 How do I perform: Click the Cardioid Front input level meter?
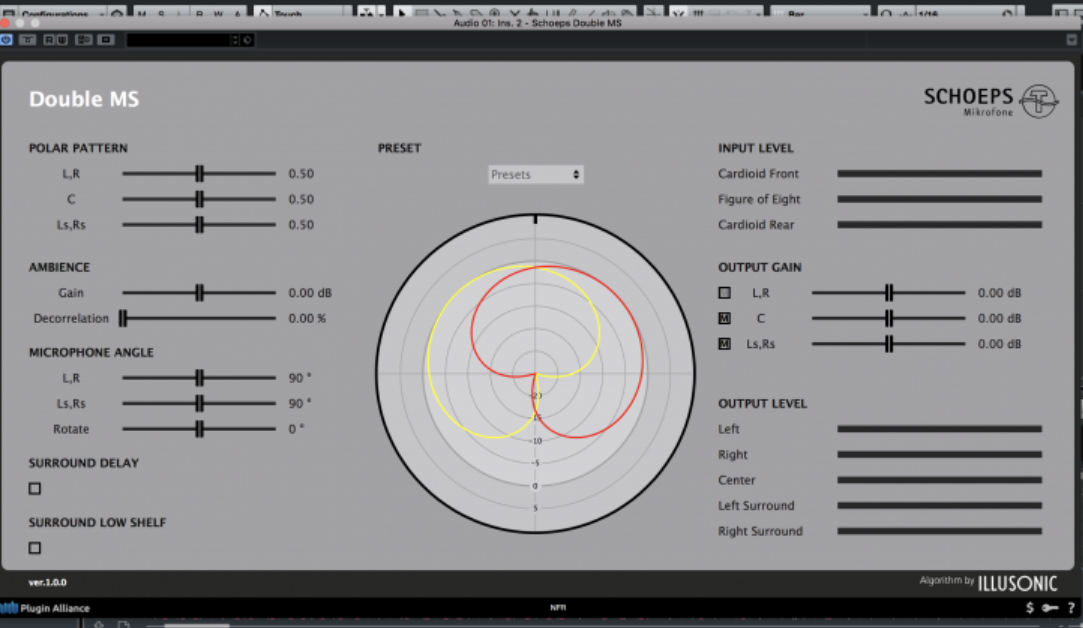click(939, 173)
